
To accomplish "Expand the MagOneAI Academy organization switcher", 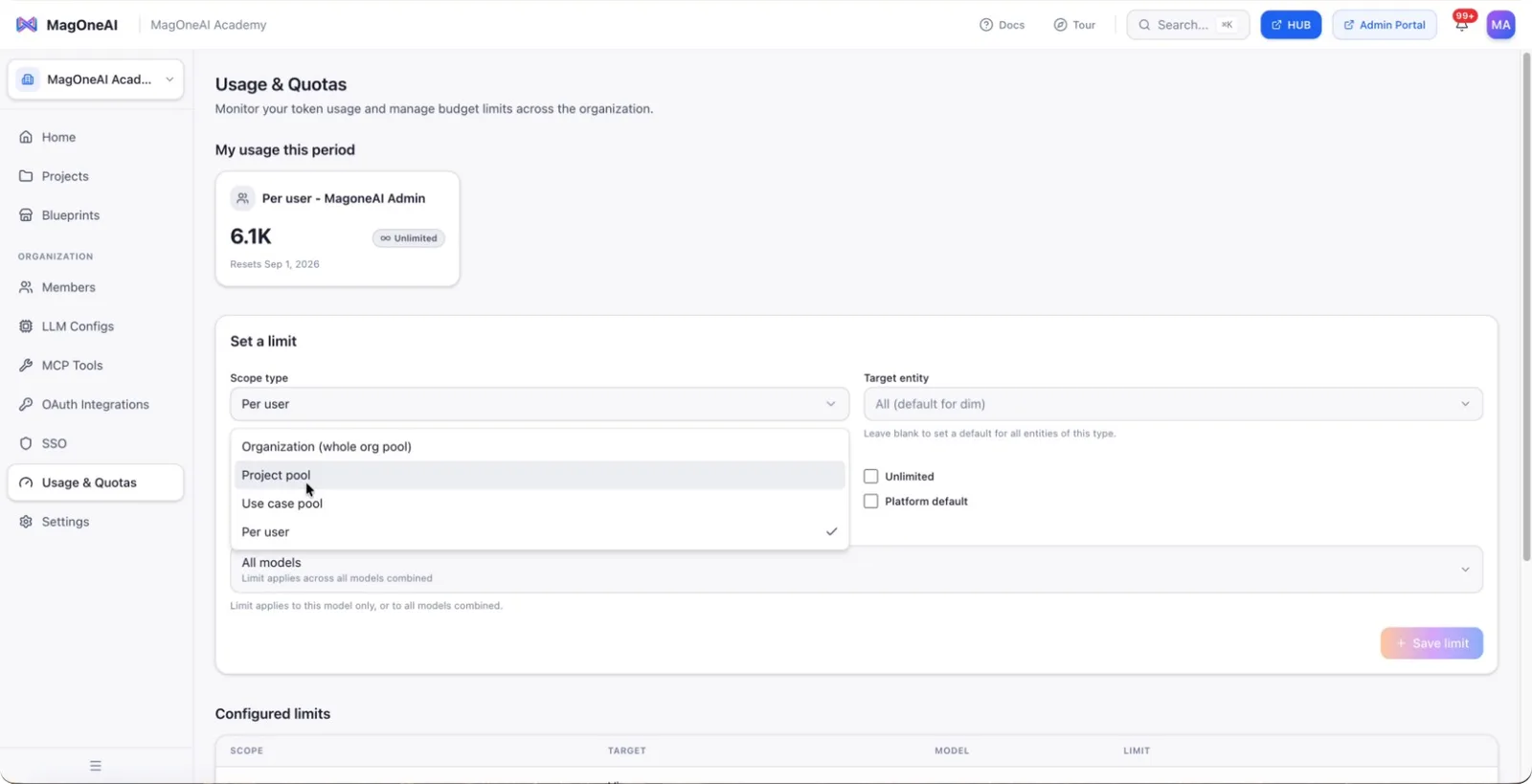I will pyautogui.click(x=96, y=79).
